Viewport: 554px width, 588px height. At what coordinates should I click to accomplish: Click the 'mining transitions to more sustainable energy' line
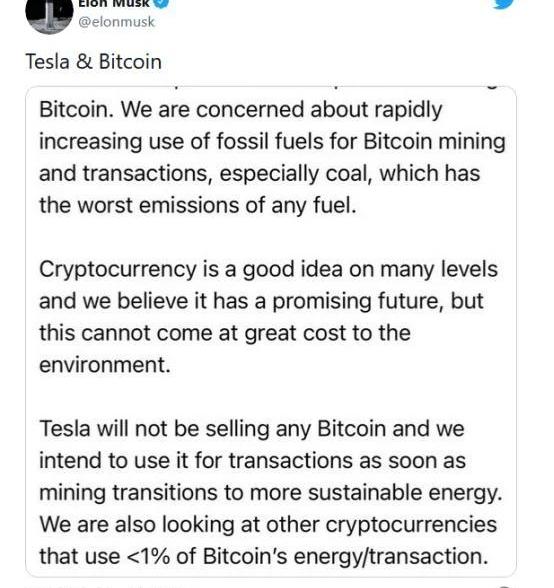[x=271, y=492]
